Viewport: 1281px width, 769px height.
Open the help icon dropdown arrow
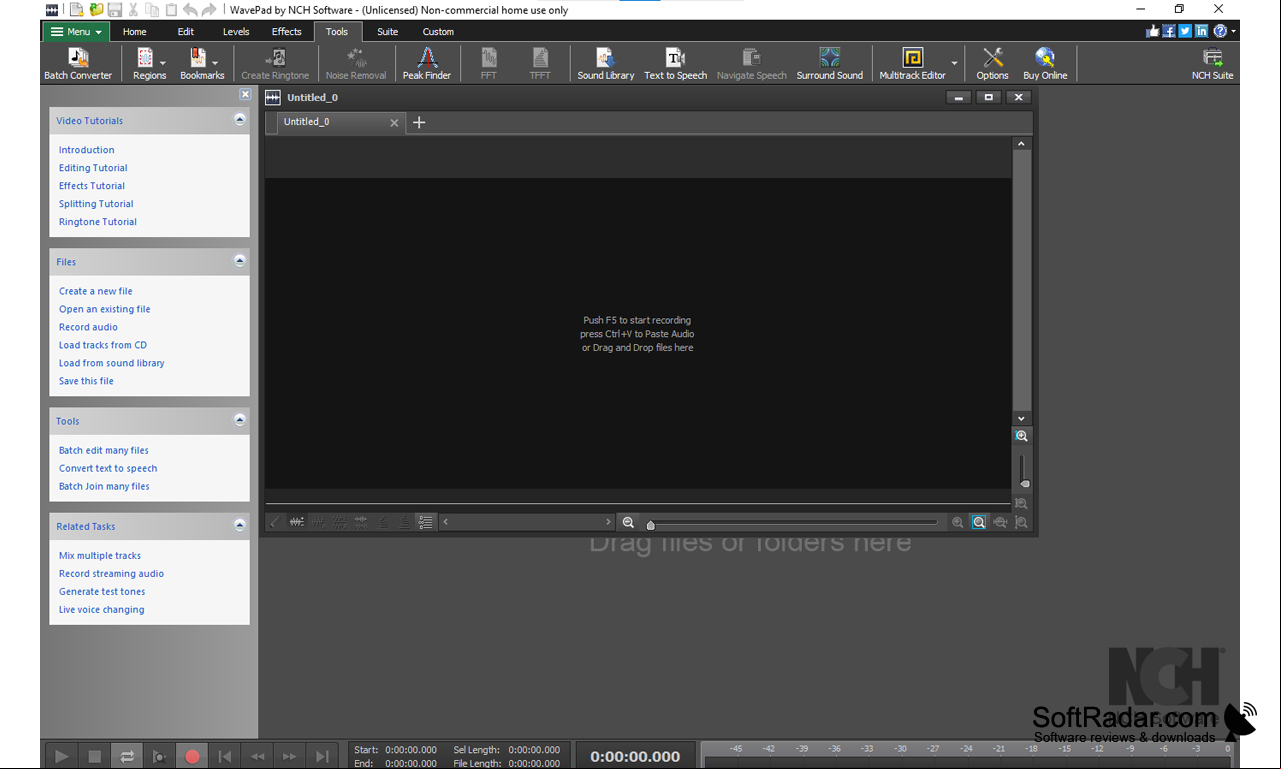point(1233,31)
